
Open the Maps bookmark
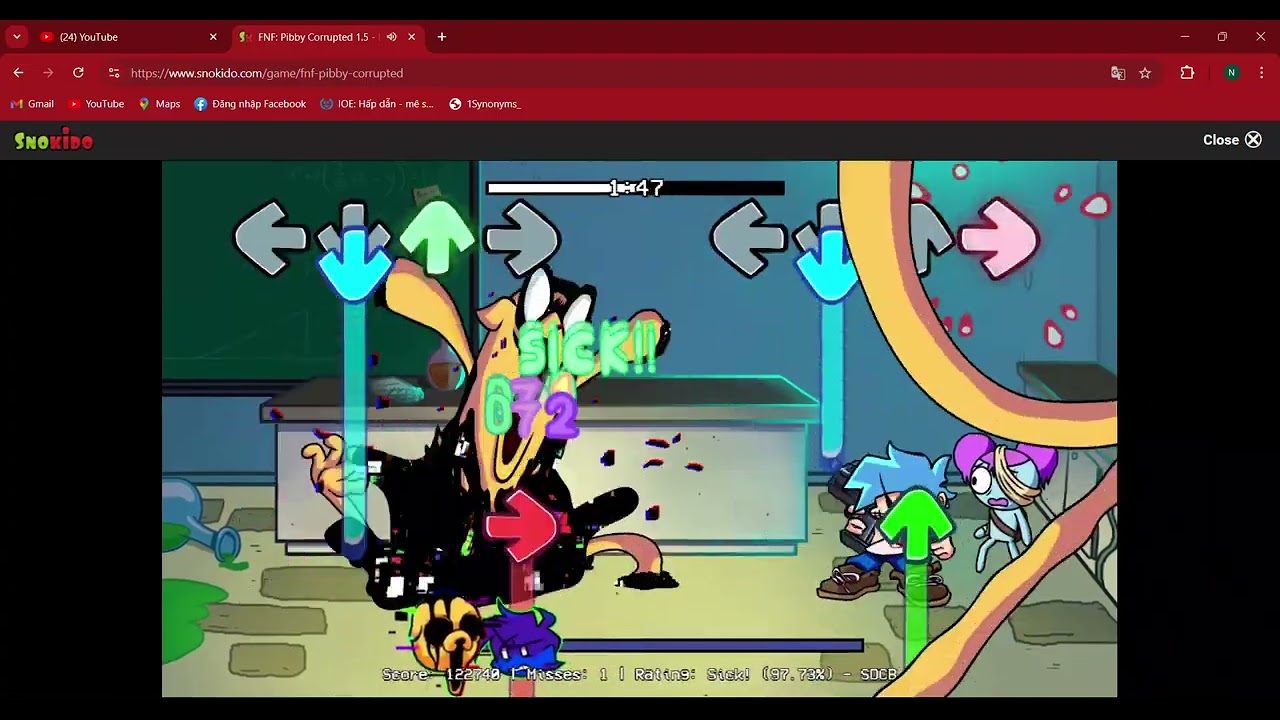click(159, 104)
